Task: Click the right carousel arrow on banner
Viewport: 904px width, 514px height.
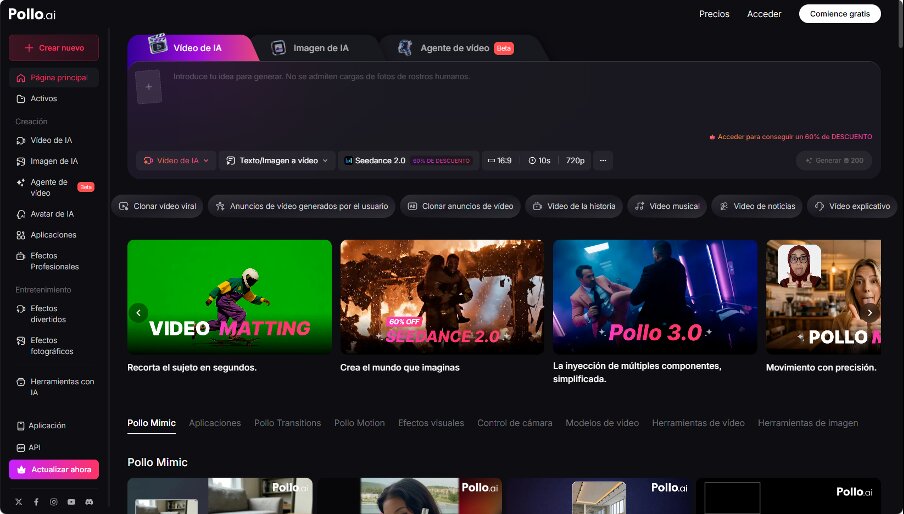Action: (869, 312)
